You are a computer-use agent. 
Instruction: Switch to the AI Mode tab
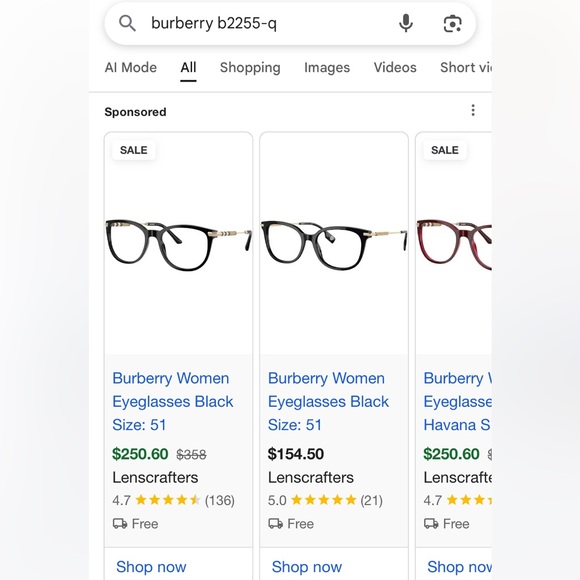[x=131, y=68]
